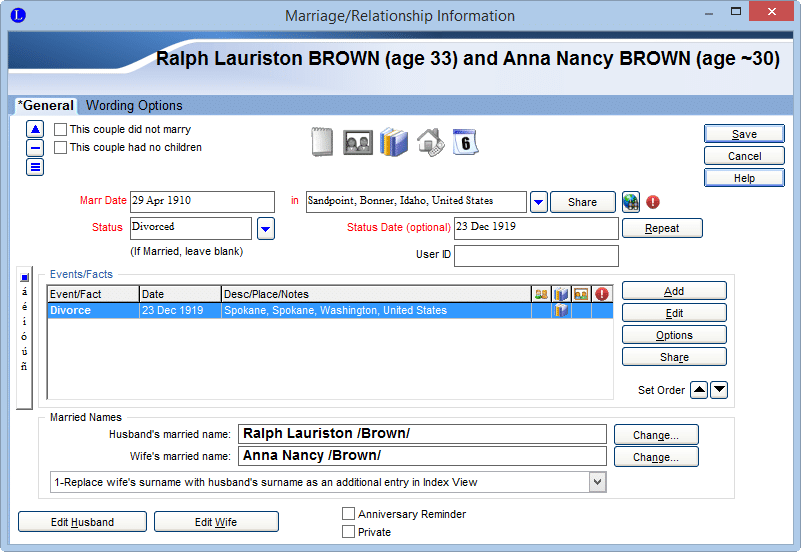
Task: Click the Marr Date input field
Action: click(202, 201)
